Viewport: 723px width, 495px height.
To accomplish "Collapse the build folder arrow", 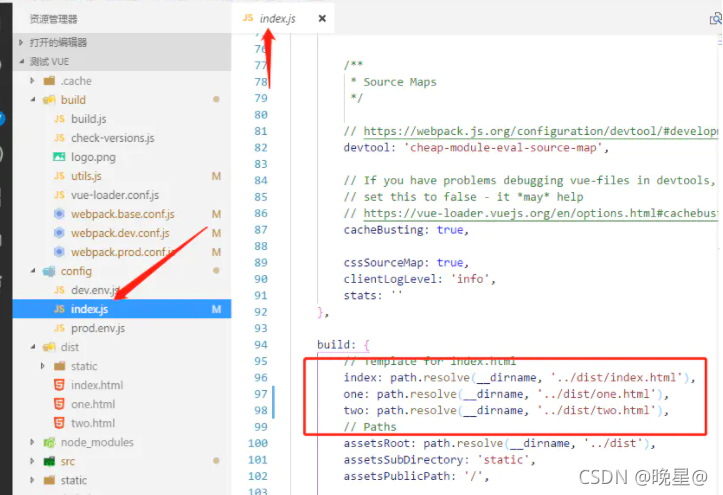I will coord(33,100).
